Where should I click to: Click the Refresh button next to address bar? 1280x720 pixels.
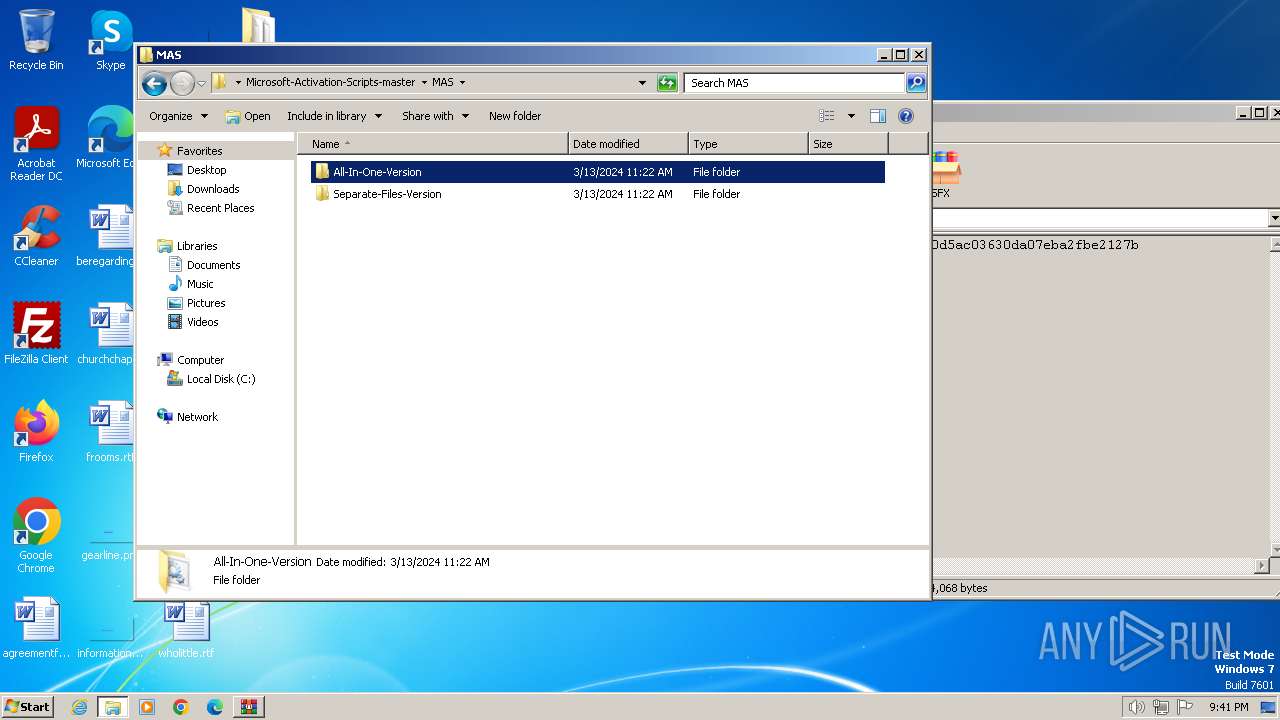(667, 83)
